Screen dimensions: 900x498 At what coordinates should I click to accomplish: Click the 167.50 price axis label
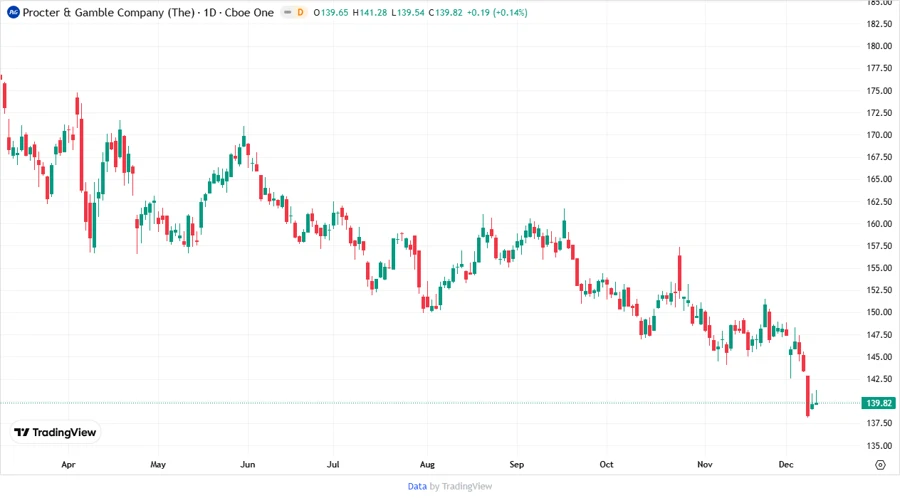pos(879,157)
